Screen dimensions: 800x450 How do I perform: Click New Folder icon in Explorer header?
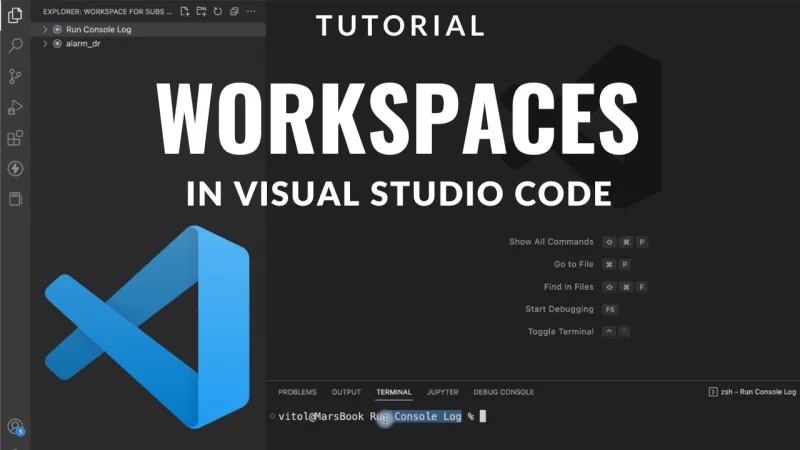pyautogui.click(x=202, y=11)
